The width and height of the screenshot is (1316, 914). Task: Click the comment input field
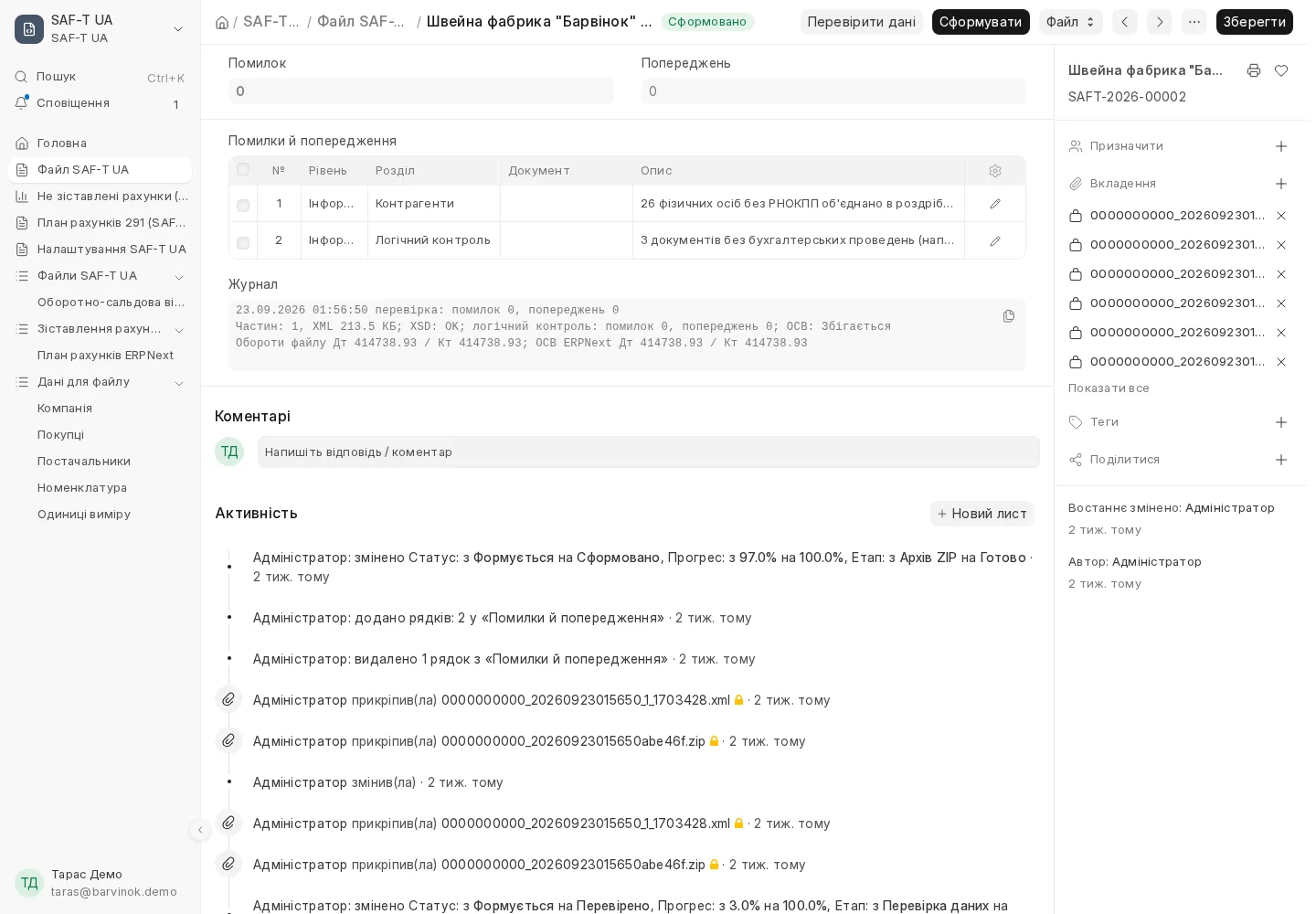649,452
